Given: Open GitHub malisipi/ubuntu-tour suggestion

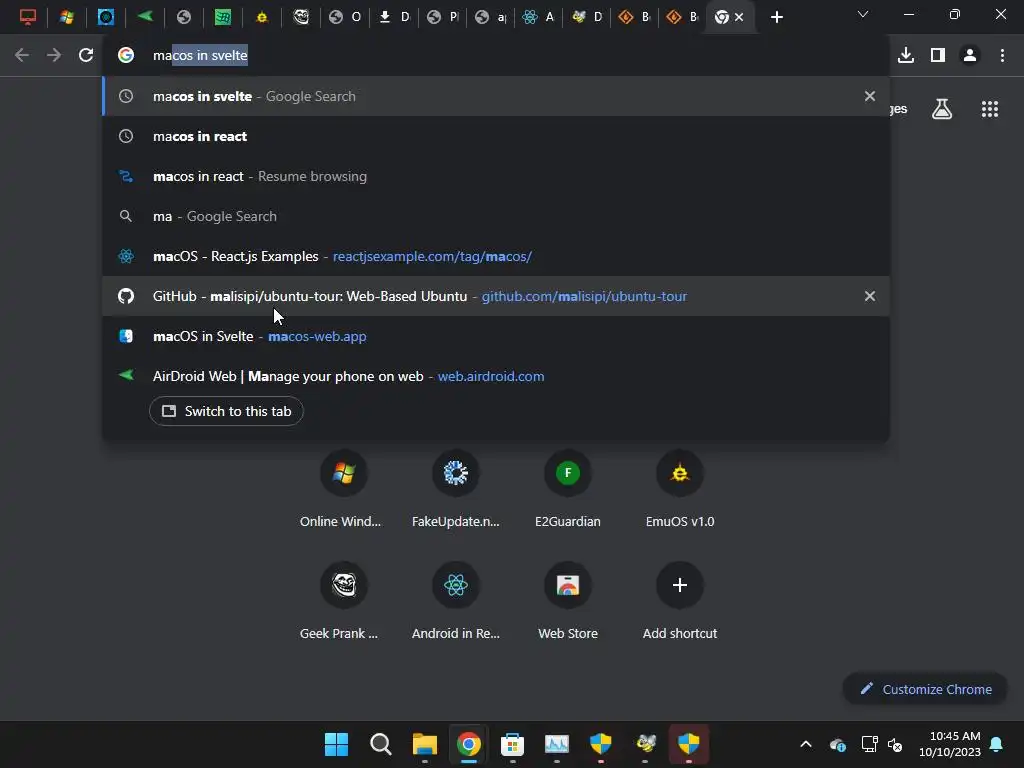Looking at the screenshot, I should point(496,296).
